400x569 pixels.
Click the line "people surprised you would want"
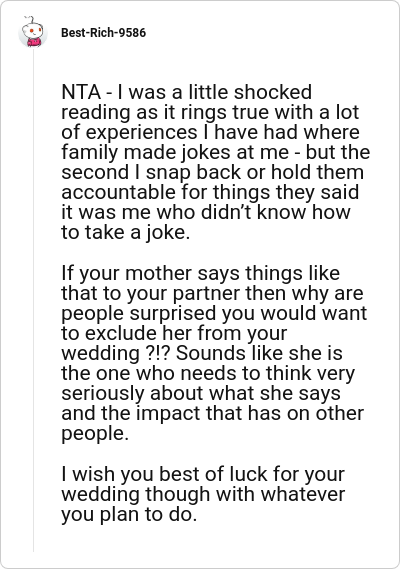pyautogui.click(x=214, y=313)
